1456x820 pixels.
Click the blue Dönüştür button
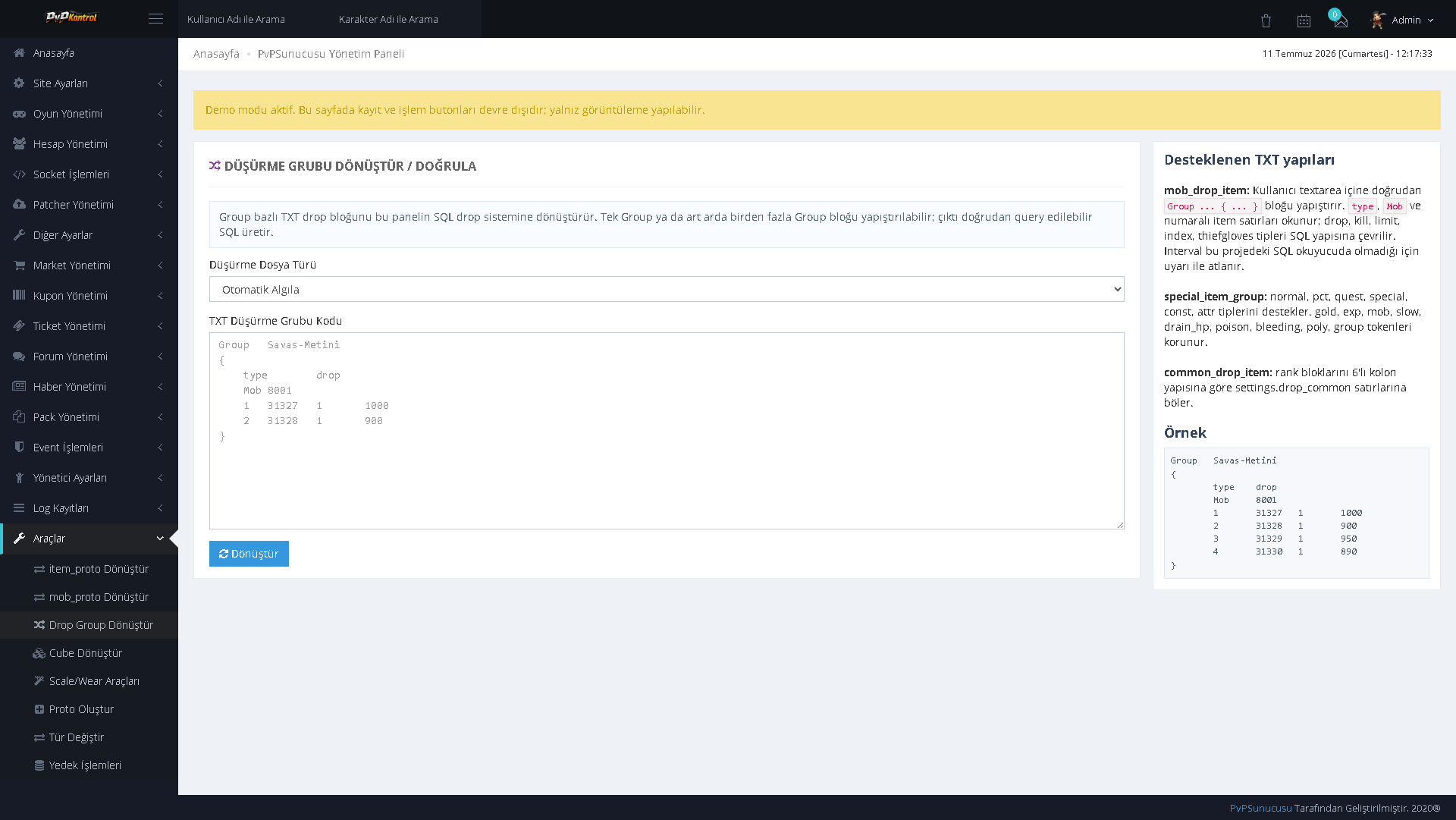click(x=249, y=554)
